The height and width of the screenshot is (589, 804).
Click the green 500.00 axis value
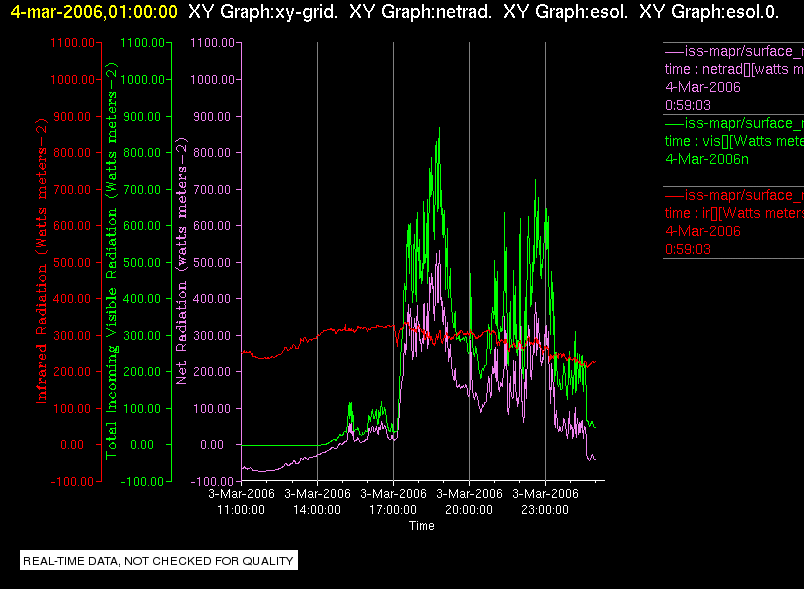[143, 262]
